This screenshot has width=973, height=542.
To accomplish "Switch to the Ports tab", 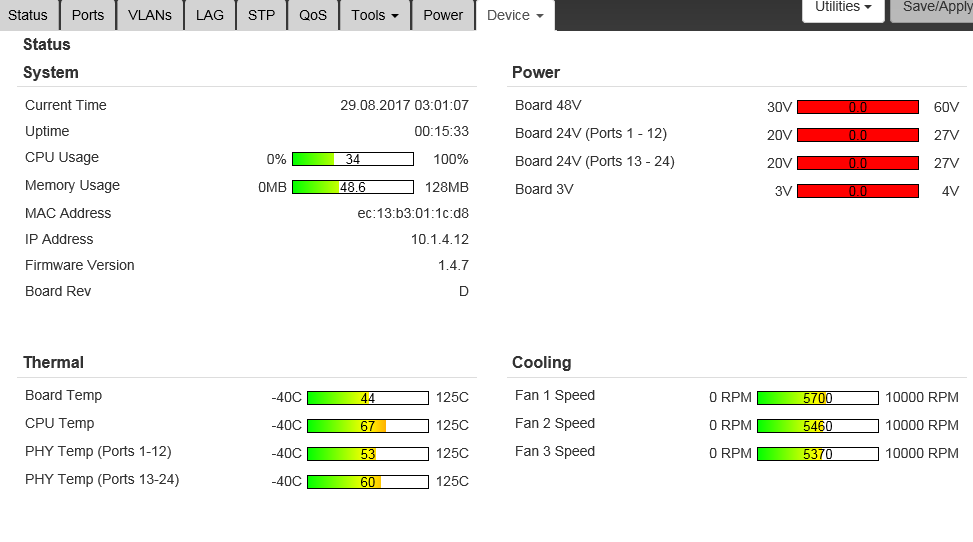I will 88,15.
